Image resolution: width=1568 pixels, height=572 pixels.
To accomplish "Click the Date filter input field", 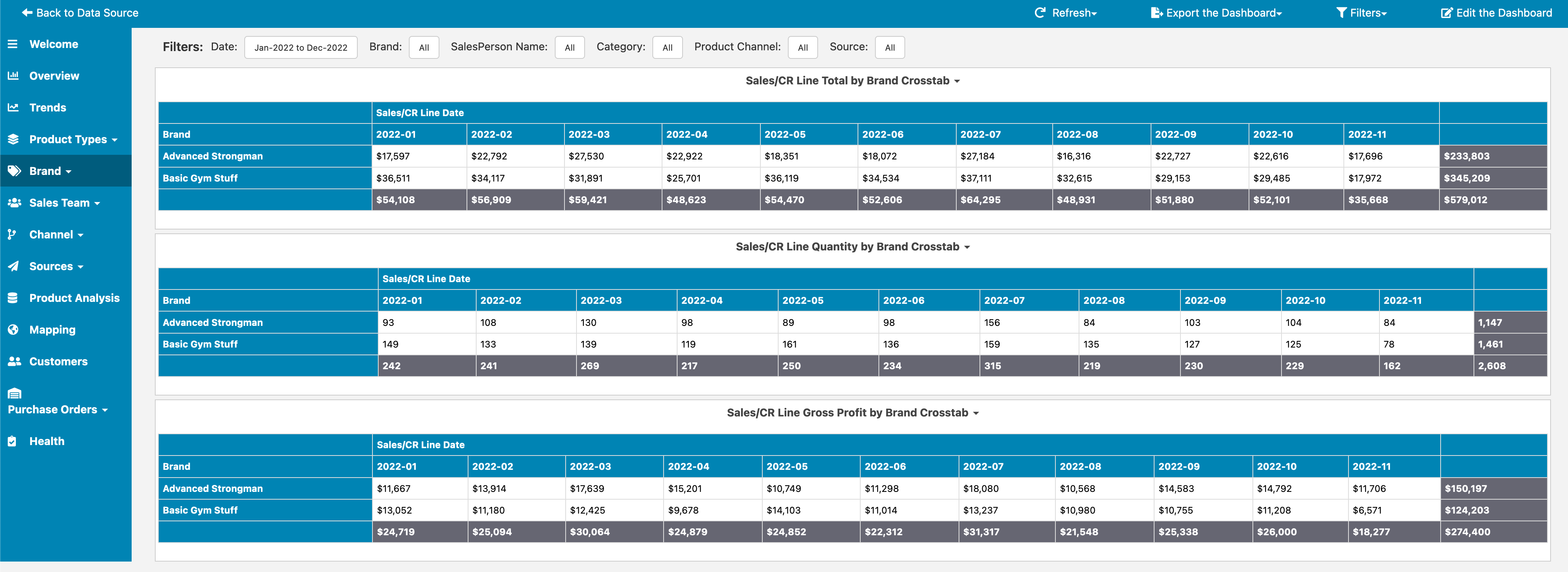I will 299,46.
